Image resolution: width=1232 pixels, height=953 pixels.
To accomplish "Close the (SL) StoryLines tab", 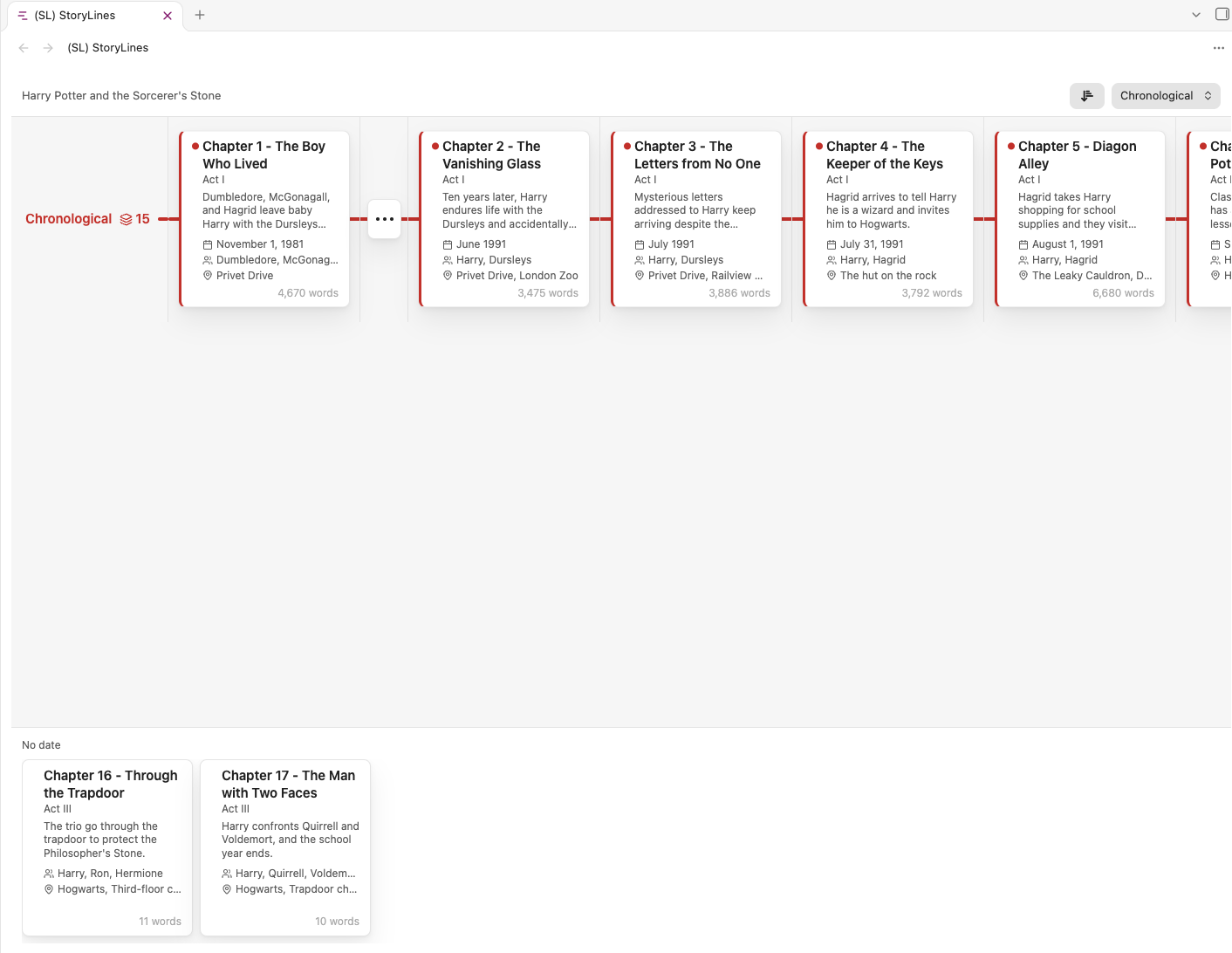I will 168,16.
